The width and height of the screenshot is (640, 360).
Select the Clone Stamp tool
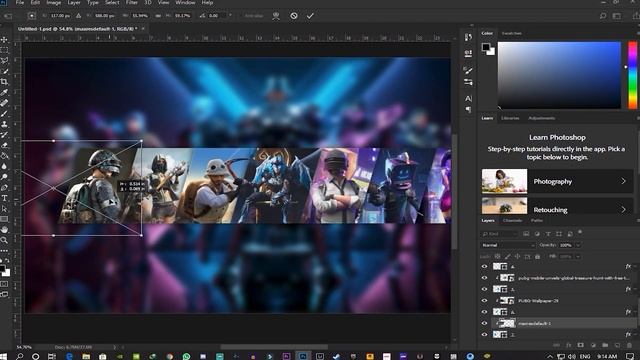point(4,124)
